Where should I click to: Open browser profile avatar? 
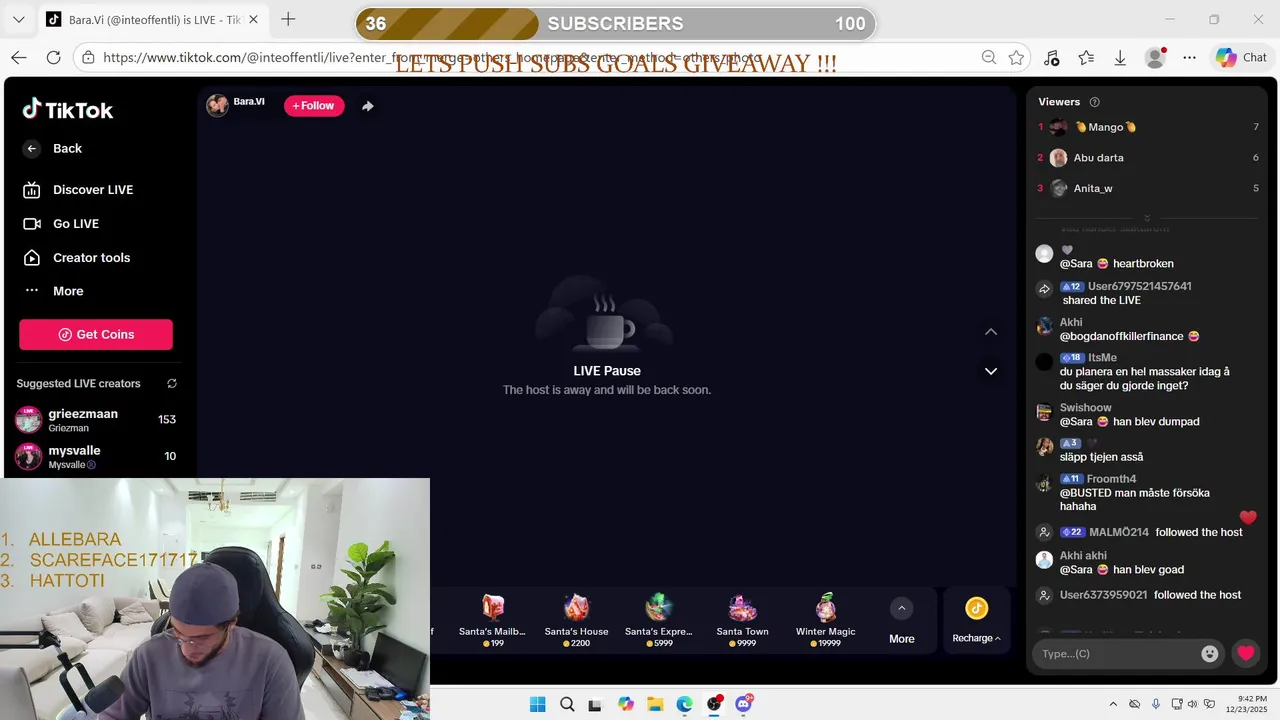(x=1155, y=58)
